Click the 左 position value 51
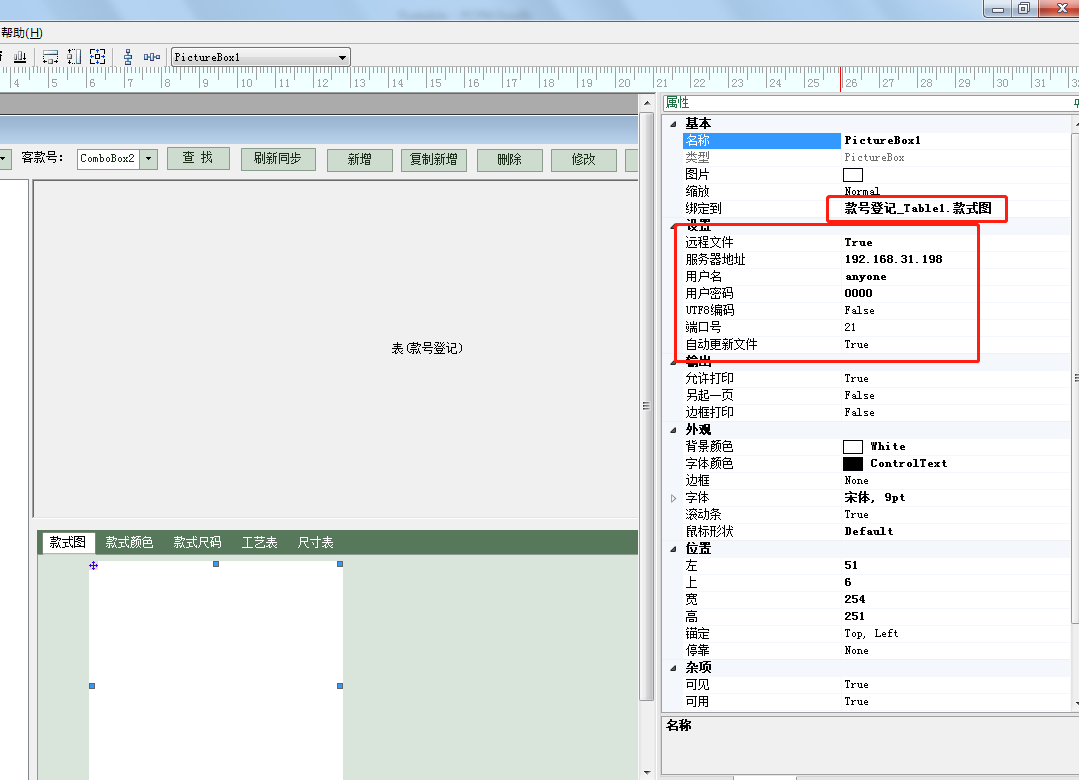This screenshot has height=780, width=1079. coord(851,565)
